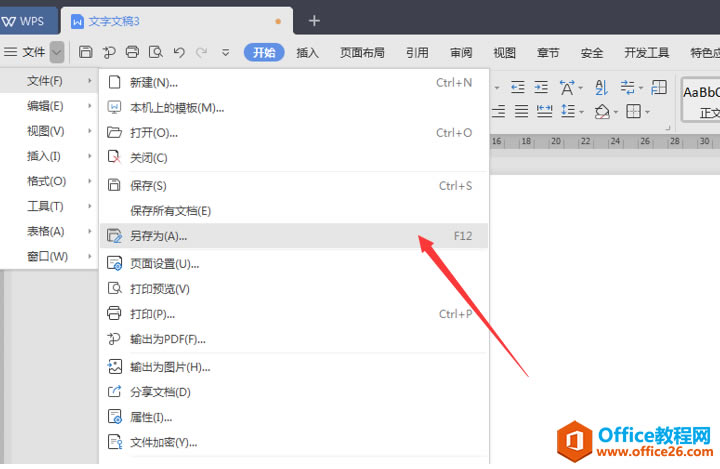Switch to the 文字文稿3 document tab
The width and height of the screenshot is (720, 469).
click(176, 21)
